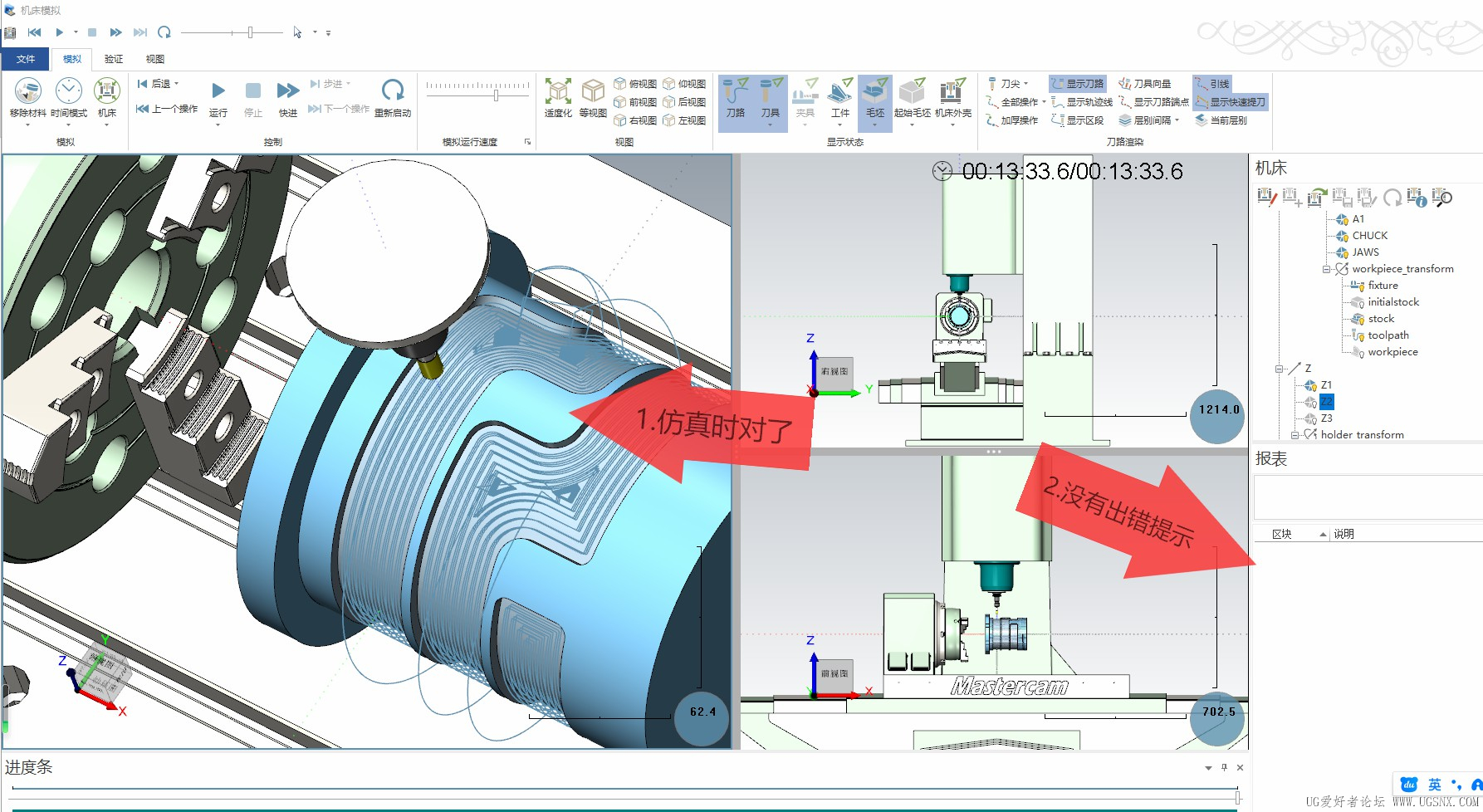This screenshot has width=1483, height=812.
Task: Open dropdown arrow under 移除材料
Action: click(x=27, y=125)
